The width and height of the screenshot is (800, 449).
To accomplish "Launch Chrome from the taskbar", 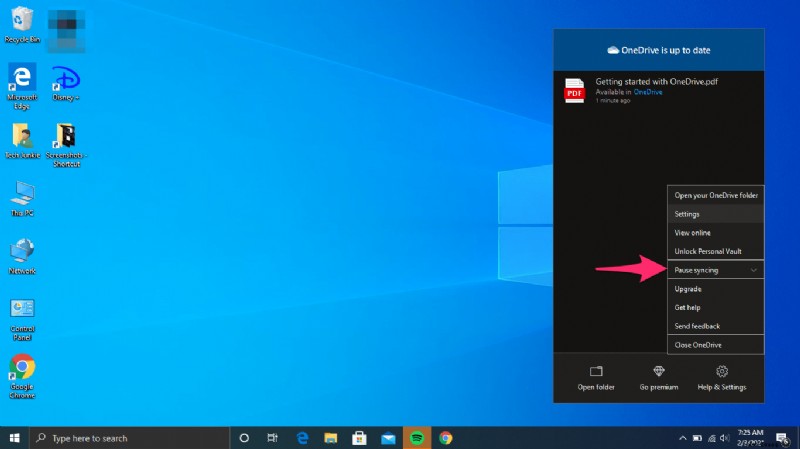I will pyautogui.click(x=445, y=438).
